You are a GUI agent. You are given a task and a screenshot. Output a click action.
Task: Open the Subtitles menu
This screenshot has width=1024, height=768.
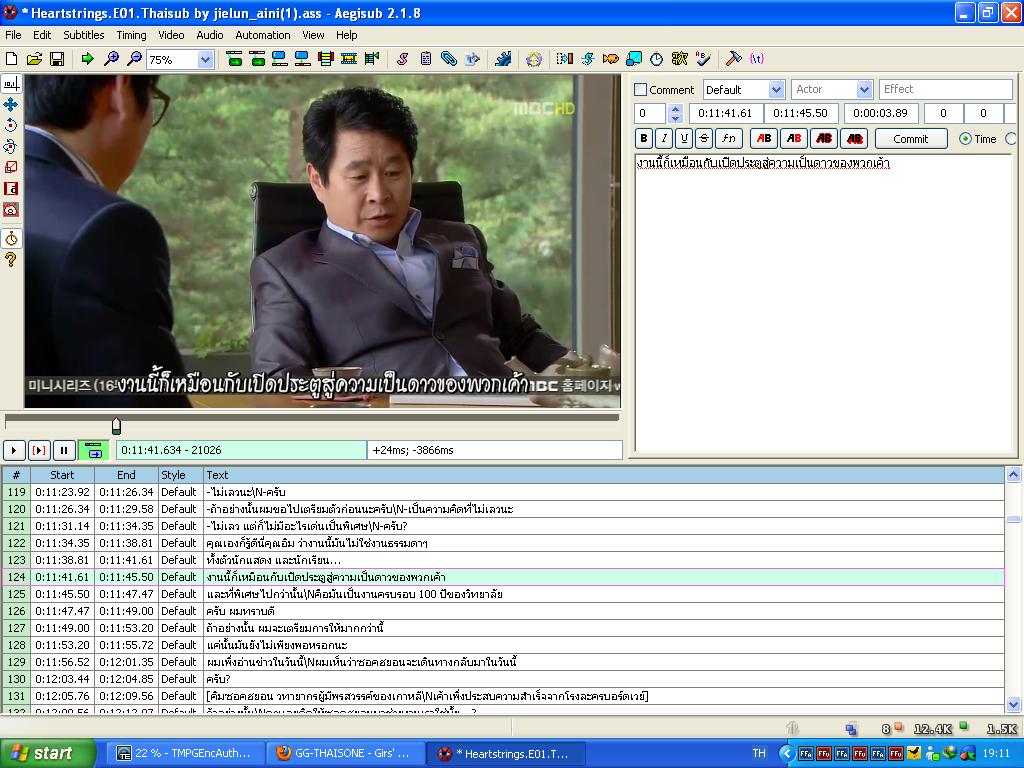click(84, 35)
